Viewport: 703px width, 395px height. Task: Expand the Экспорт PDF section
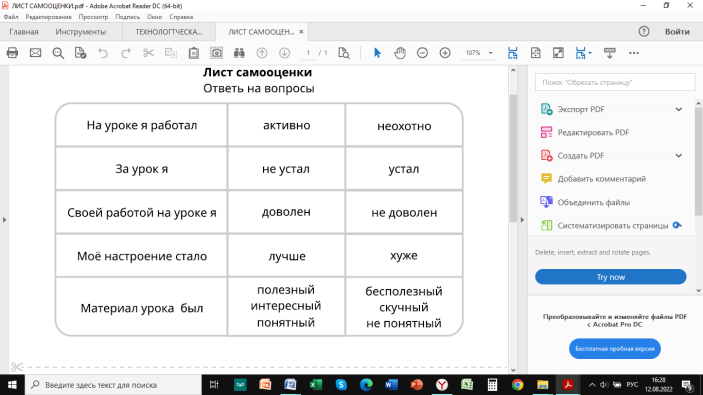(679, 109)
